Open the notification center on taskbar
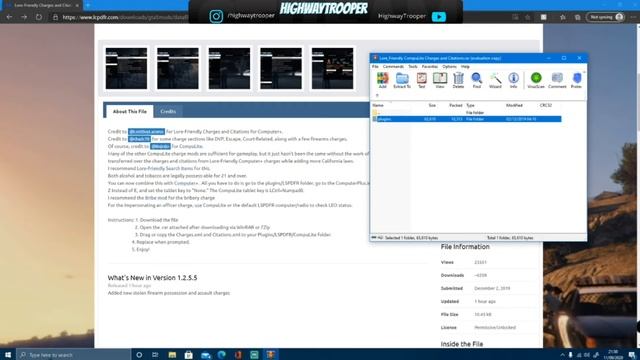This screenshot has width=640, height=360. 632,355
